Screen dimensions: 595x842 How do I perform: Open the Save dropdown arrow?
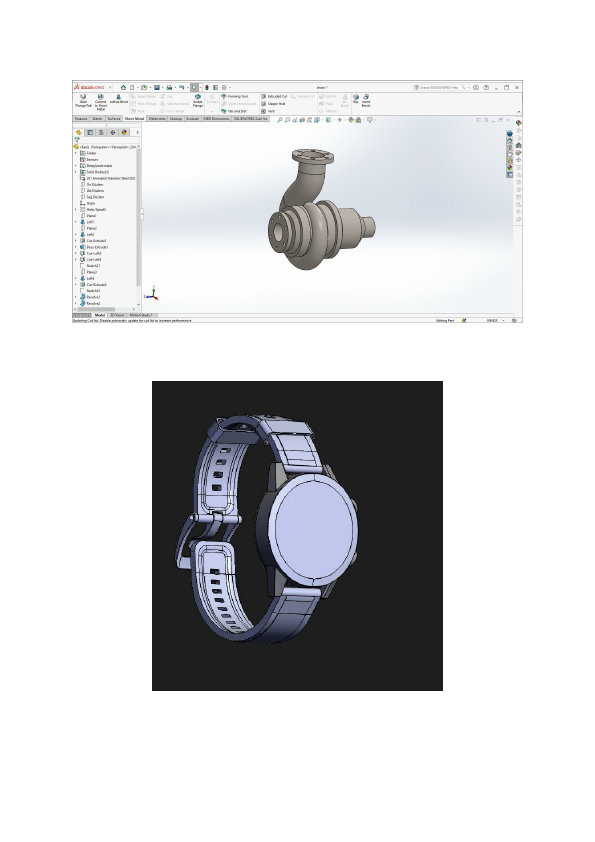point(162,88)
